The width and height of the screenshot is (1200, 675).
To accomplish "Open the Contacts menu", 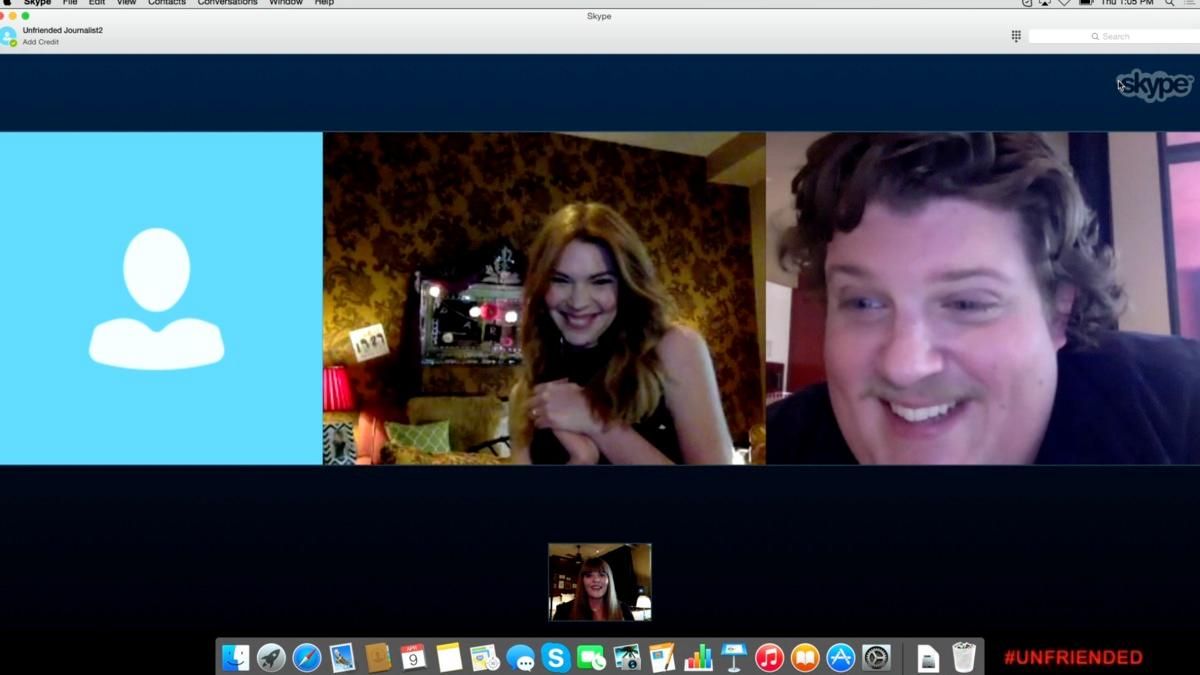I will pyautogui.click(x=167, y=3).
